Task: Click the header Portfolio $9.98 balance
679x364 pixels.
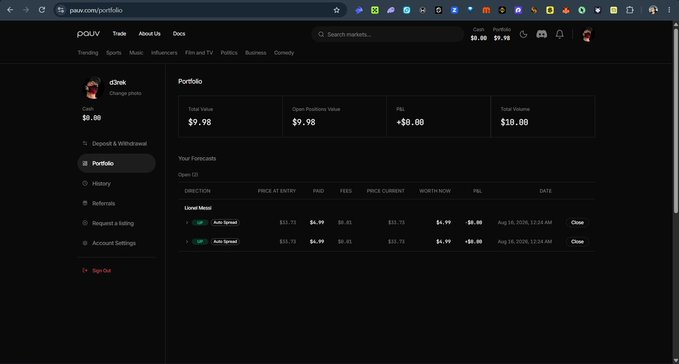Action: coord(501,34)
